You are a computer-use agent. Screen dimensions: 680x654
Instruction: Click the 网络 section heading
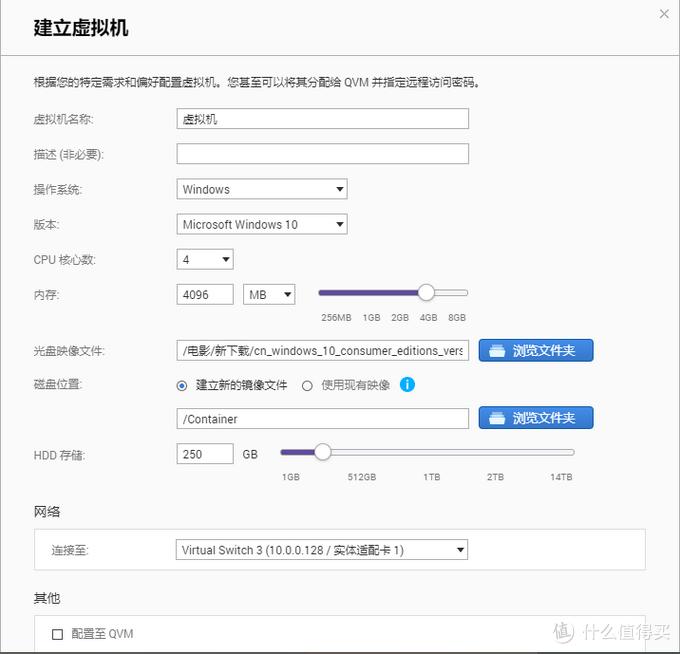click(47, 512)
